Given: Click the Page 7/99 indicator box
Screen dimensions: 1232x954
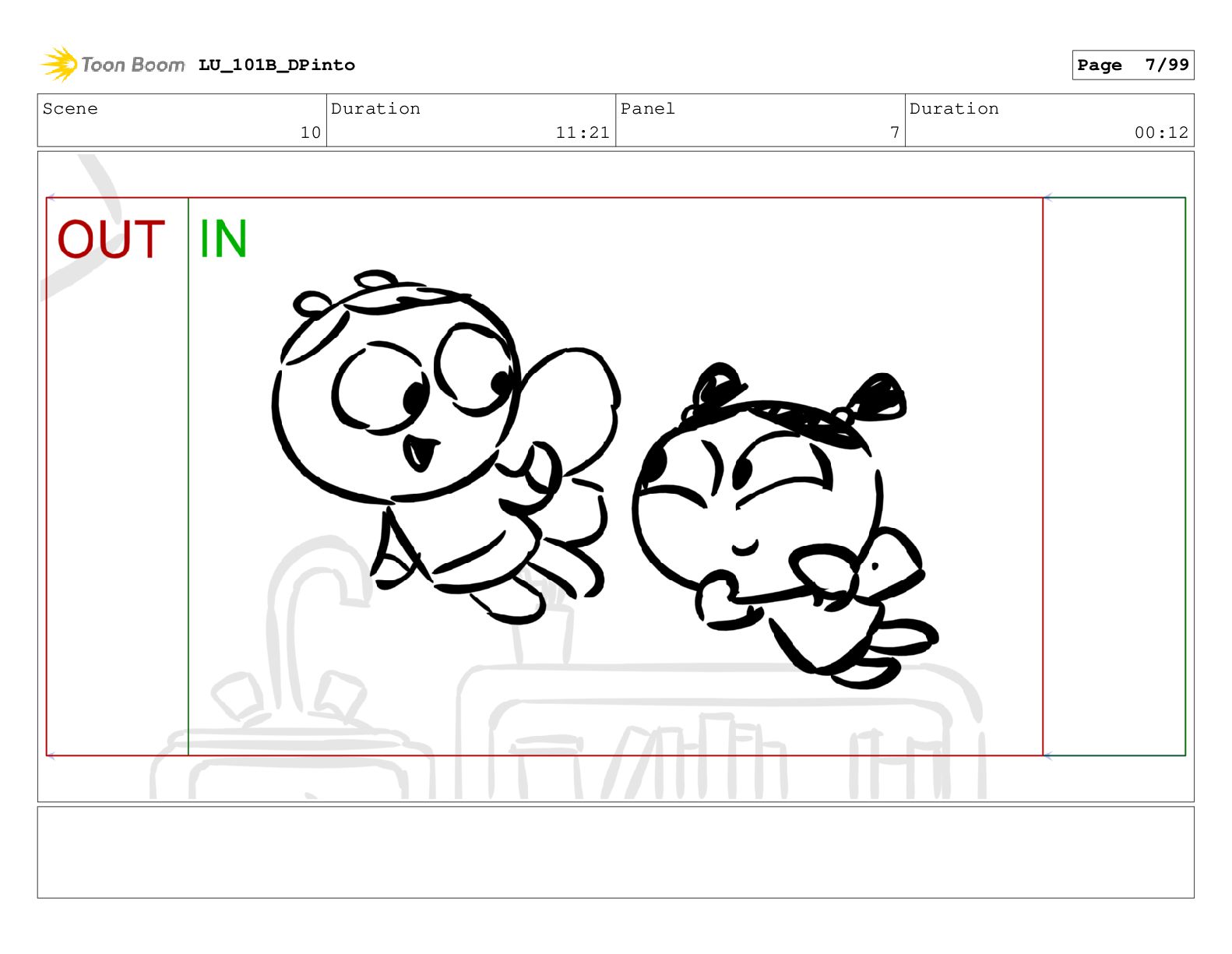Looking at the screenshot, I should tap(1132, 65).
